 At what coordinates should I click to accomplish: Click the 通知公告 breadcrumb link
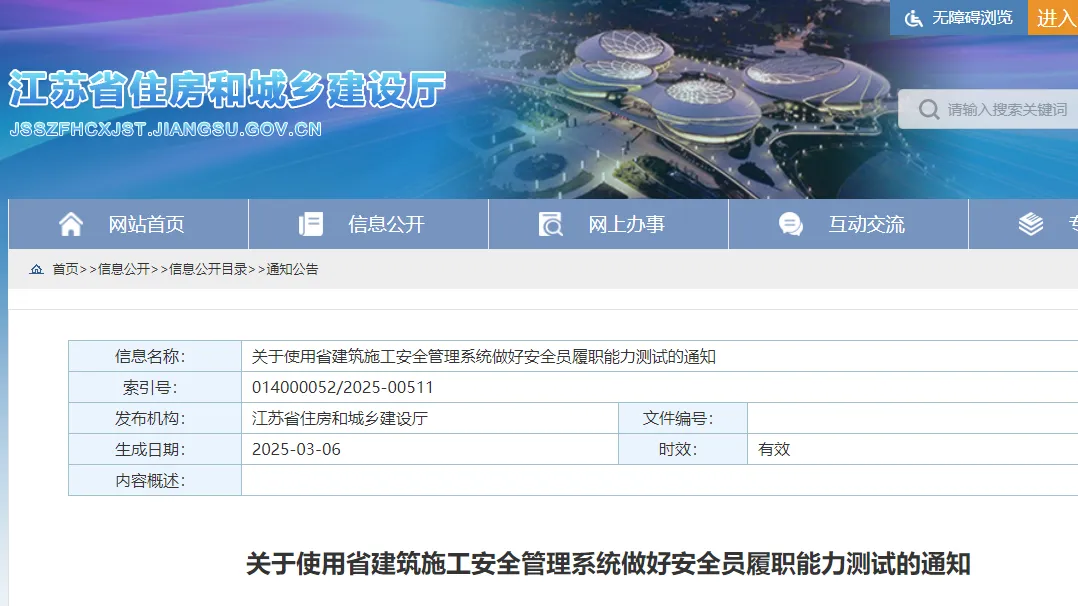(290, 268)
